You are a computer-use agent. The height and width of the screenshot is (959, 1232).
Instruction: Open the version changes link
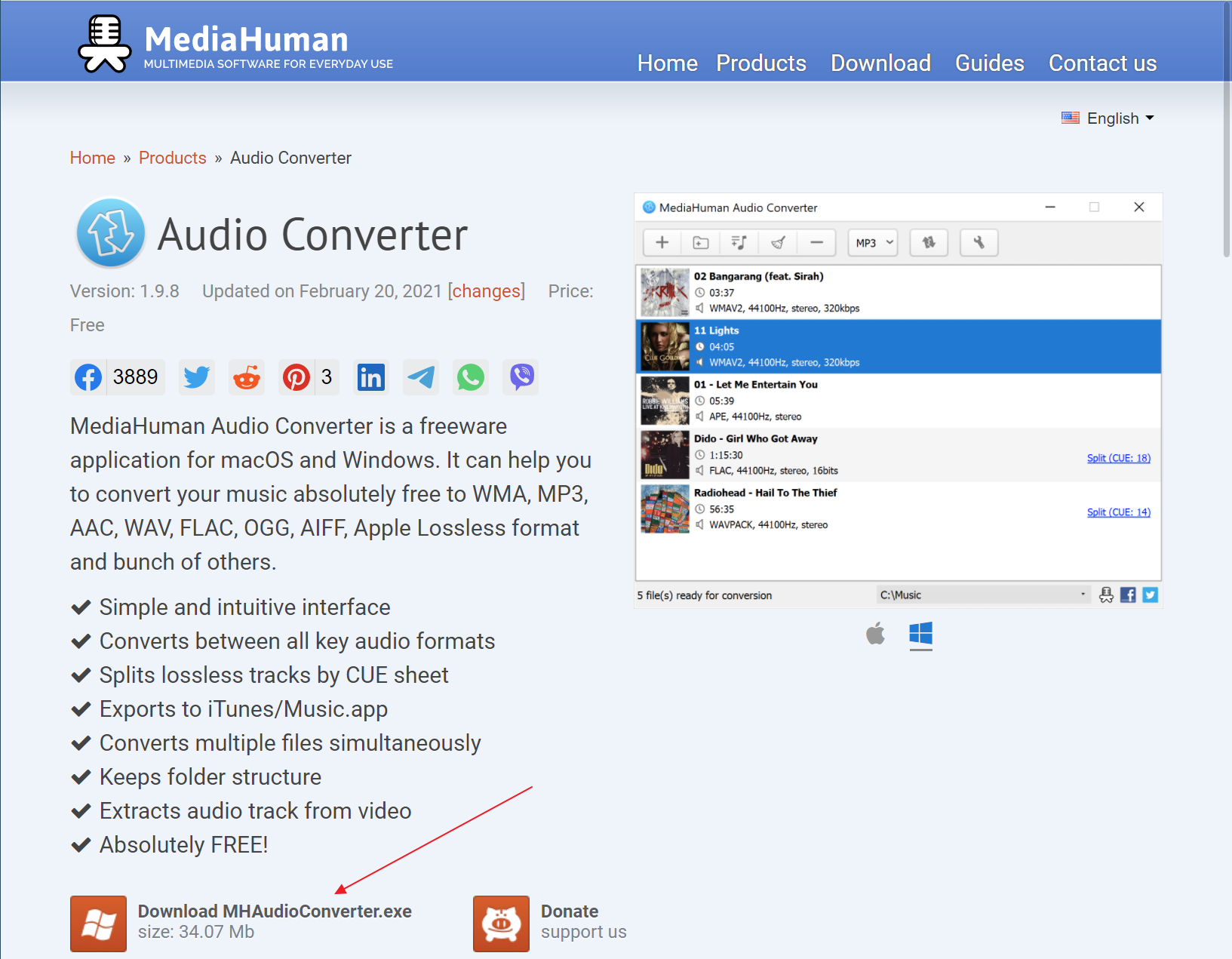coord(487,291)
